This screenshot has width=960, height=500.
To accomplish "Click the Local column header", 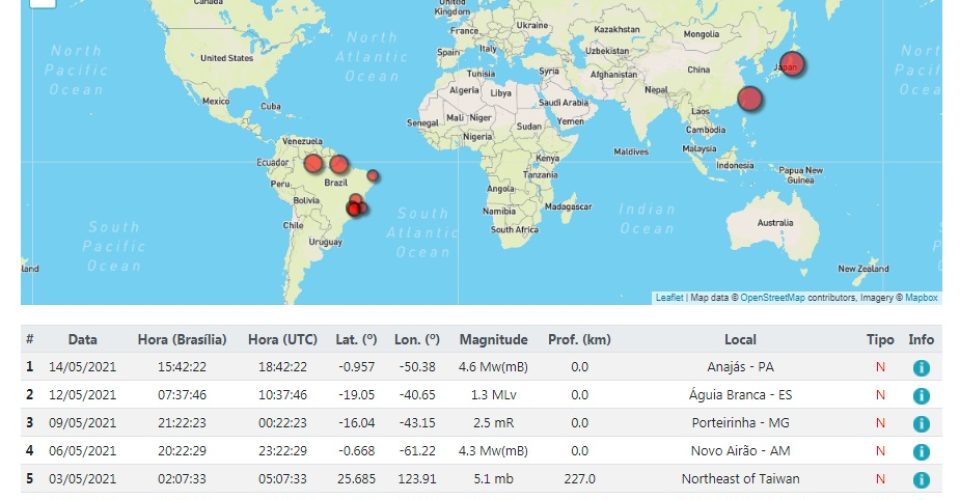I will pos(740,340).
